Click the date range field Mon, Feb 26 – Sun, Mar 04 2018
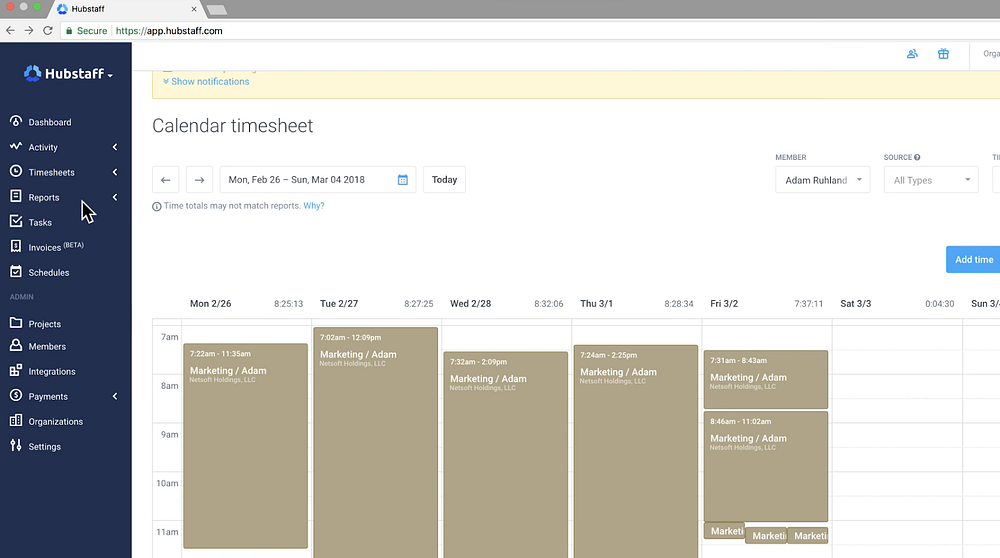The width and height of the screenshot is (1000, 558). [318, 180]
